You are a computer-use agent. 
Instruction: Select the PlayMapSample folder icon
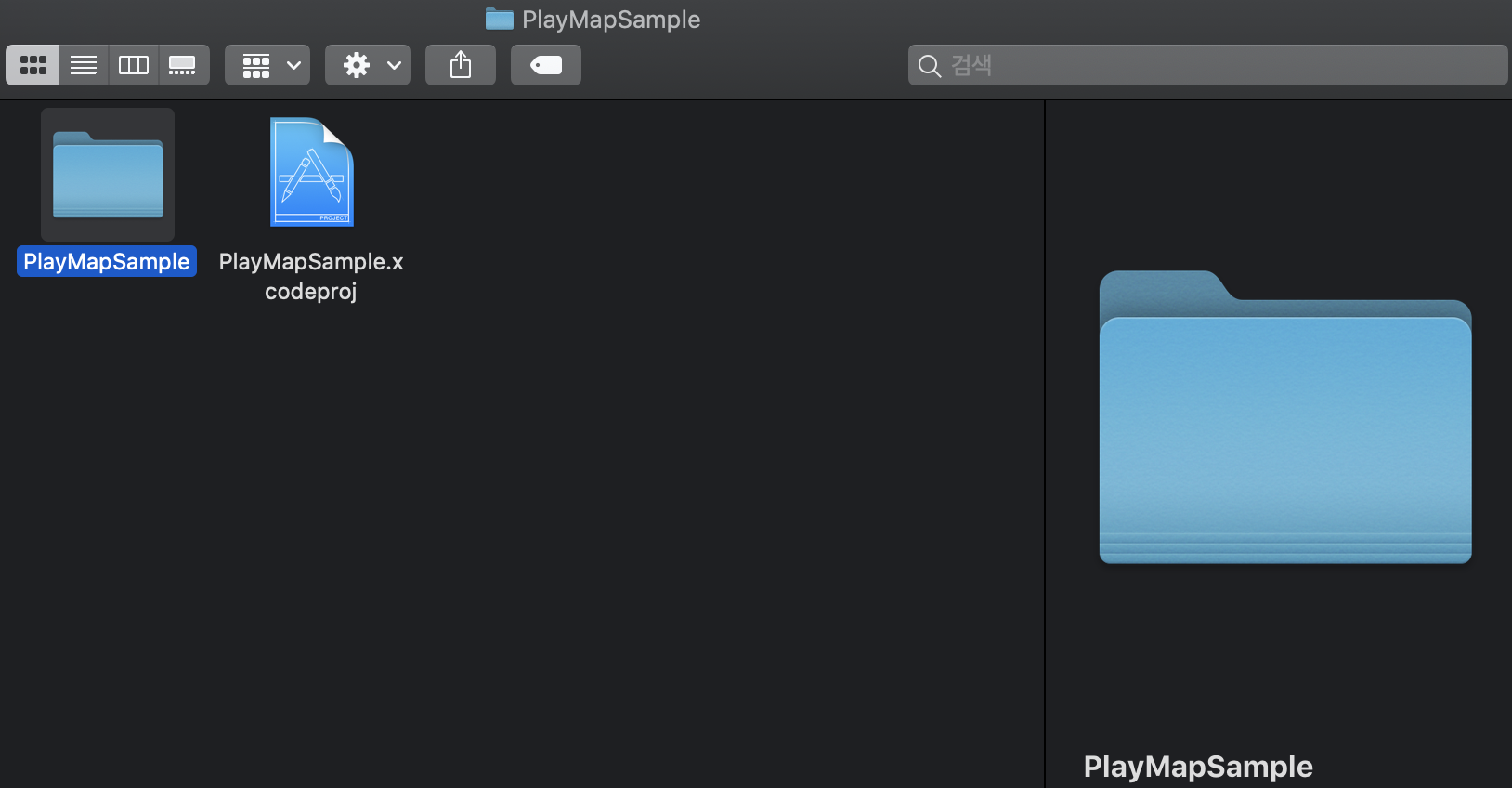tap(108, 175)
